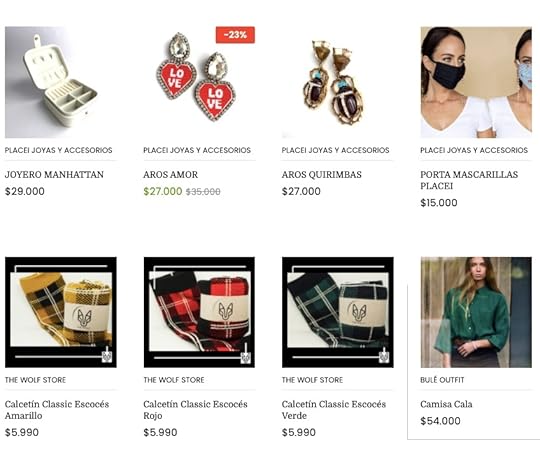Open BULÉ OUTFIT vendor link
The height and width of the screenshot is (458, 540).
tap(442, 380)
